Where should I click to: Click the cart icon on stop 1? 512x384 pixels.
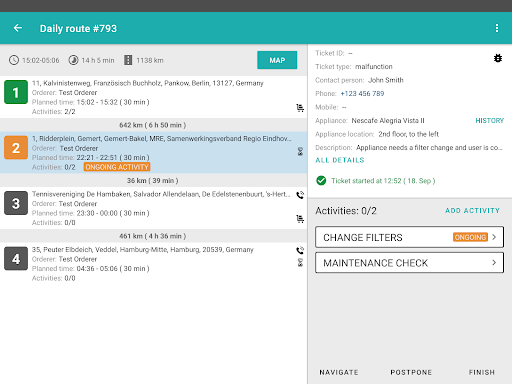(x=300, y=108)
